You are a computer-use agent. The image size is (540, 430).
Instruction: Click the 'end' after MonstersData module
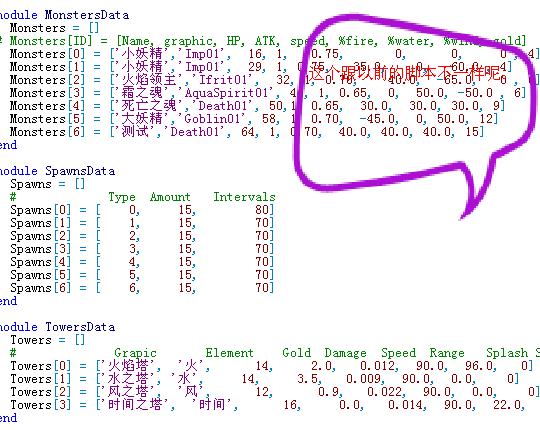coord(8,145)
